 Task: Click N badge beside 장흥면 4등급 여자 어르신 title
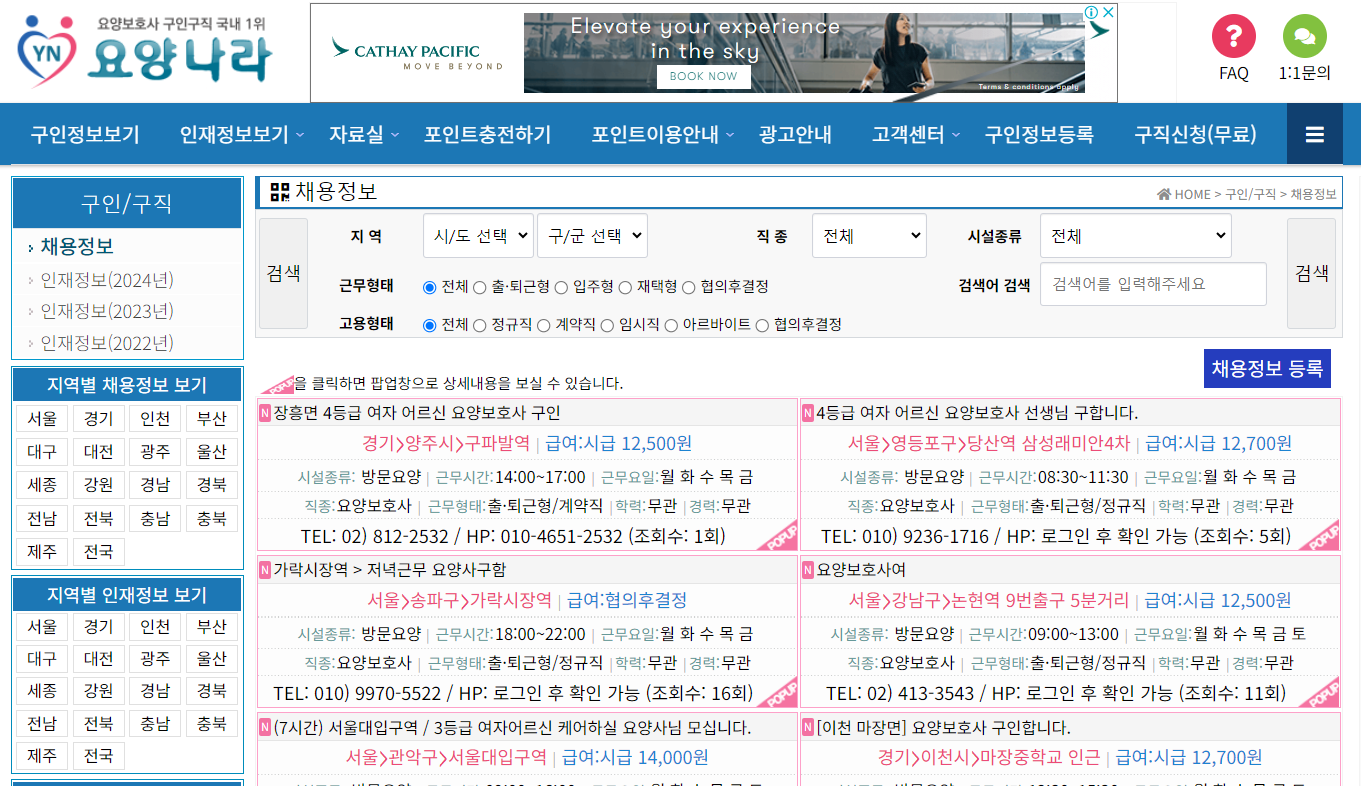[x=265, y=413]
